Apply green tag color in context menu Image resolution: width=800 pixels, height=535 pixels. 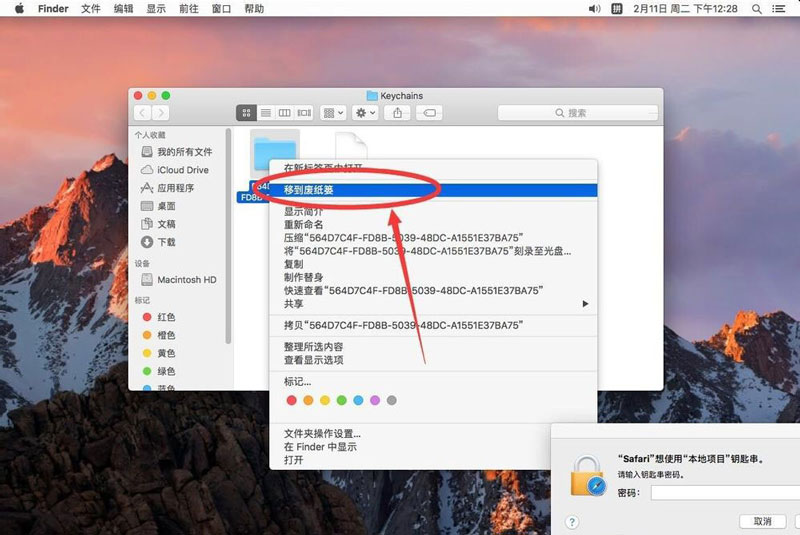[342, 400]
